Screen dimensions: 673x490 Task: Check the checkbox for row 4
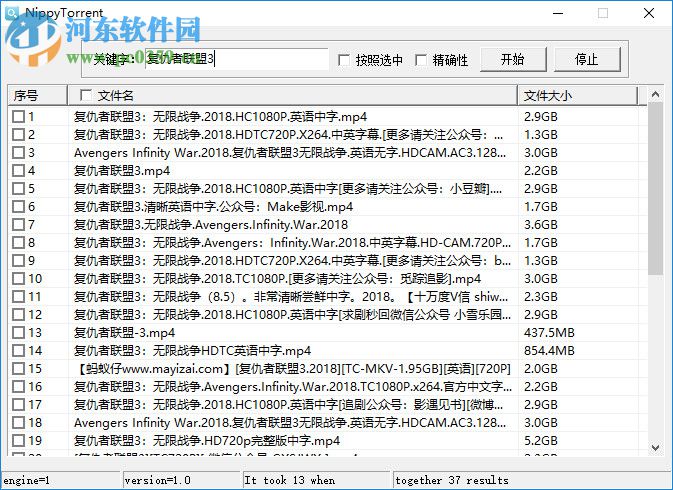coord(18,171)
